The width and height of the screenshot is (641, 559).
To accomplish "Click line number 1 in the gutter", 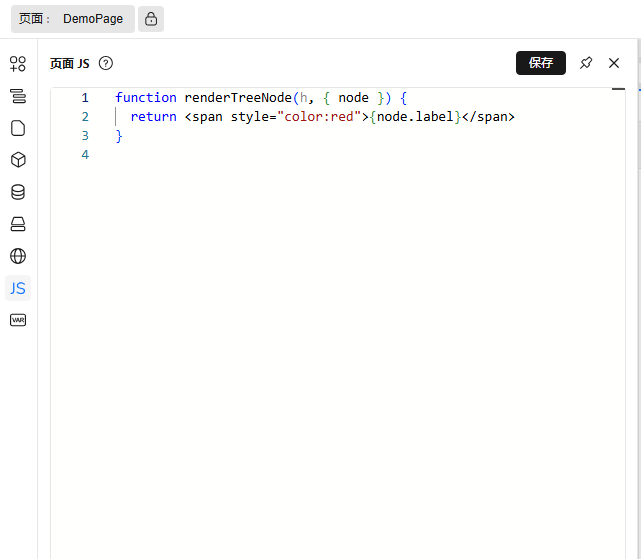I will point(85,98).
